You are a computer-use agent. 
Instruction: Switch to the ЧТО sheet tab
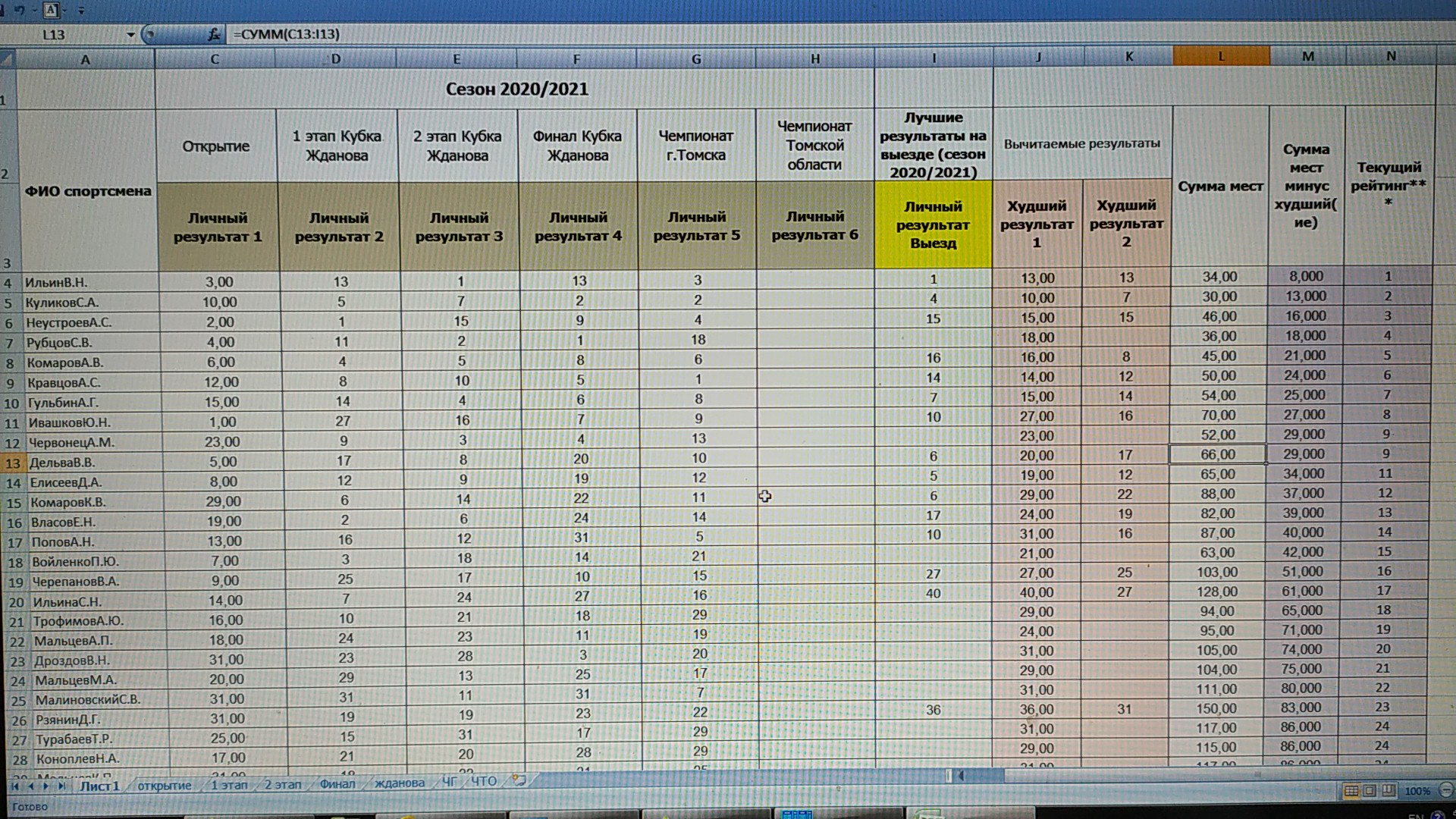pos(484,781)
